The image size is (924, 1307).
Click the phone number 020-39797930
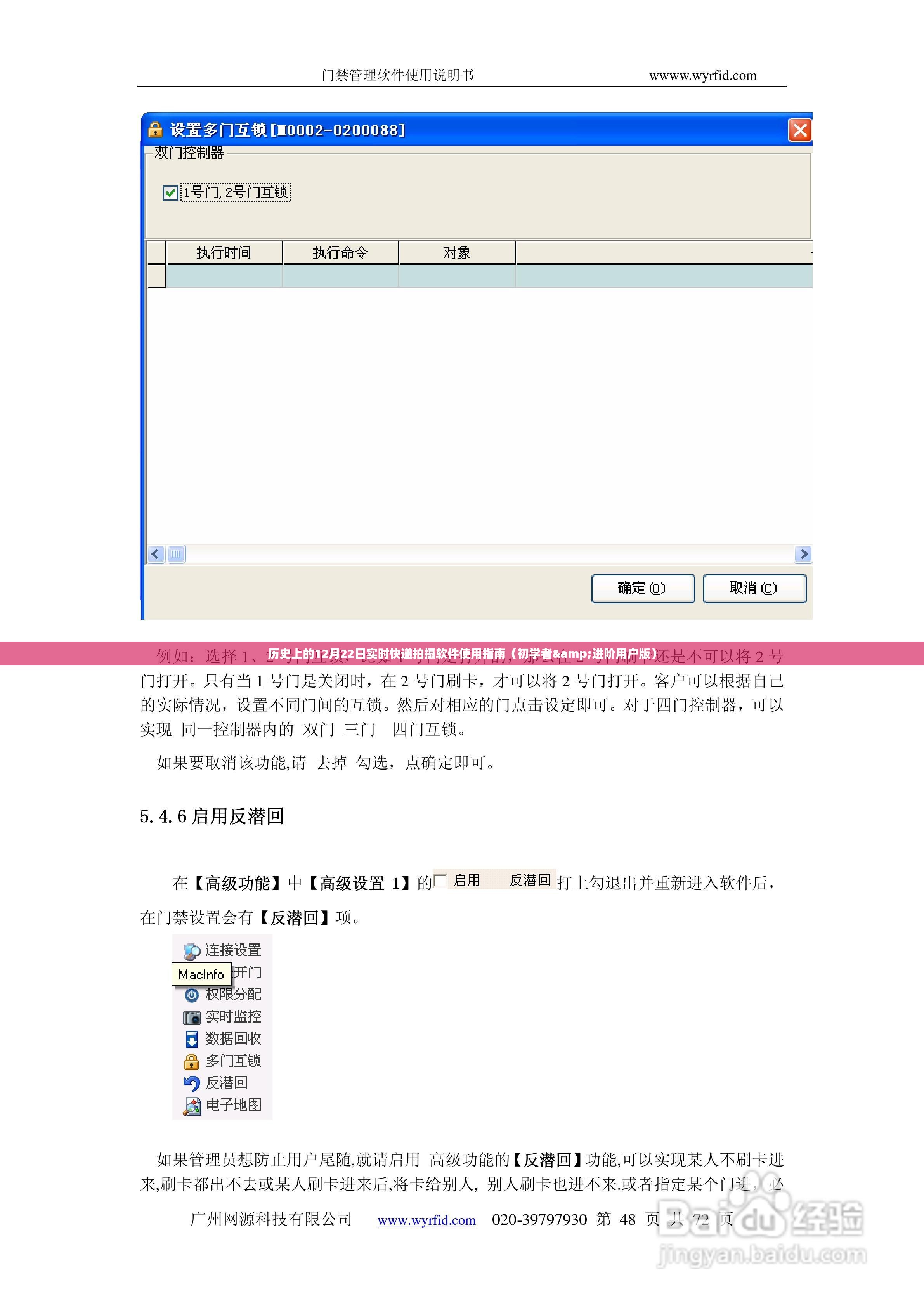pyautogui.click(x=539, y=1219)
